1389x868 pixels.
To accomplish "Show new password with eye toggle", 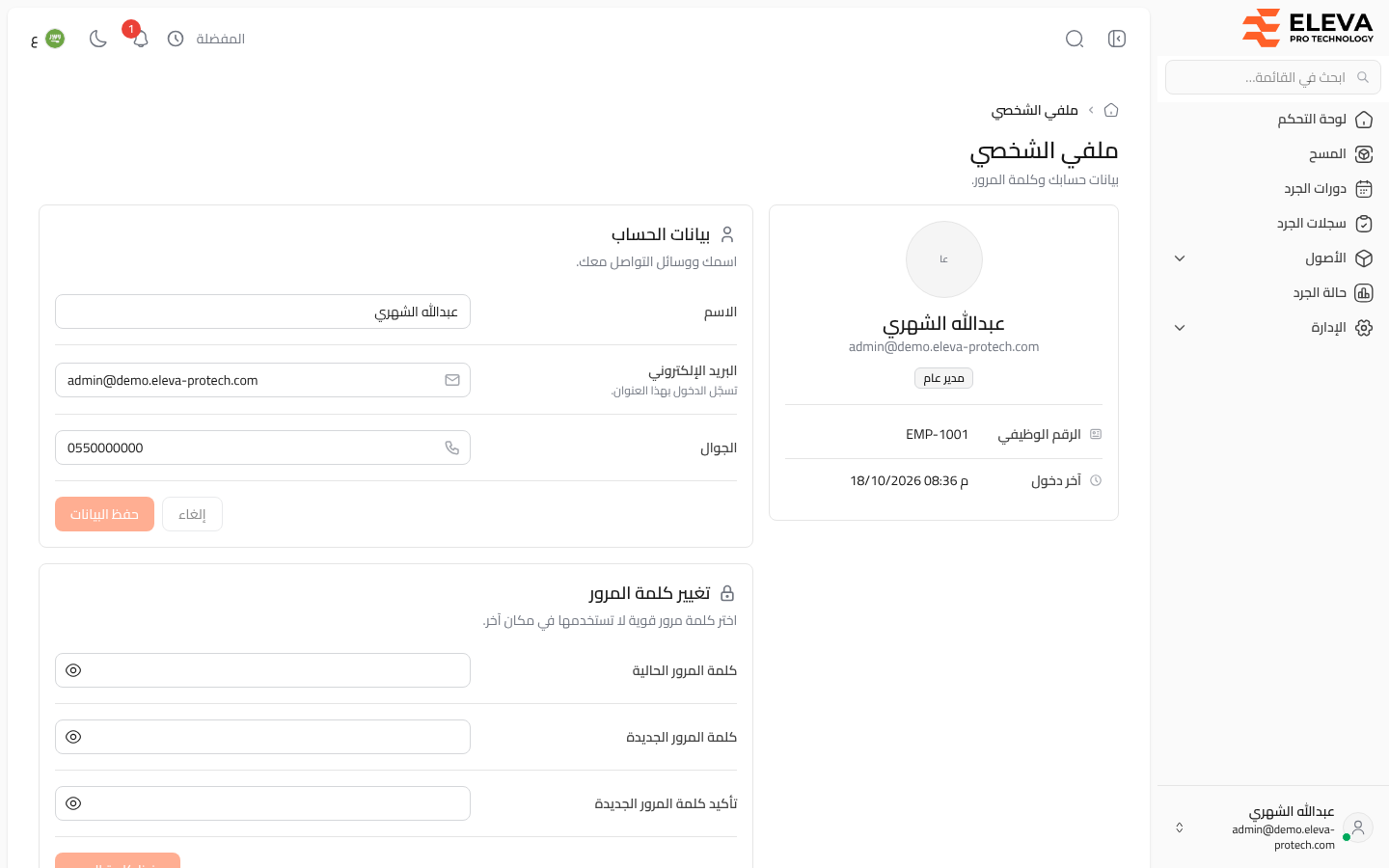I will coord(73,737).
